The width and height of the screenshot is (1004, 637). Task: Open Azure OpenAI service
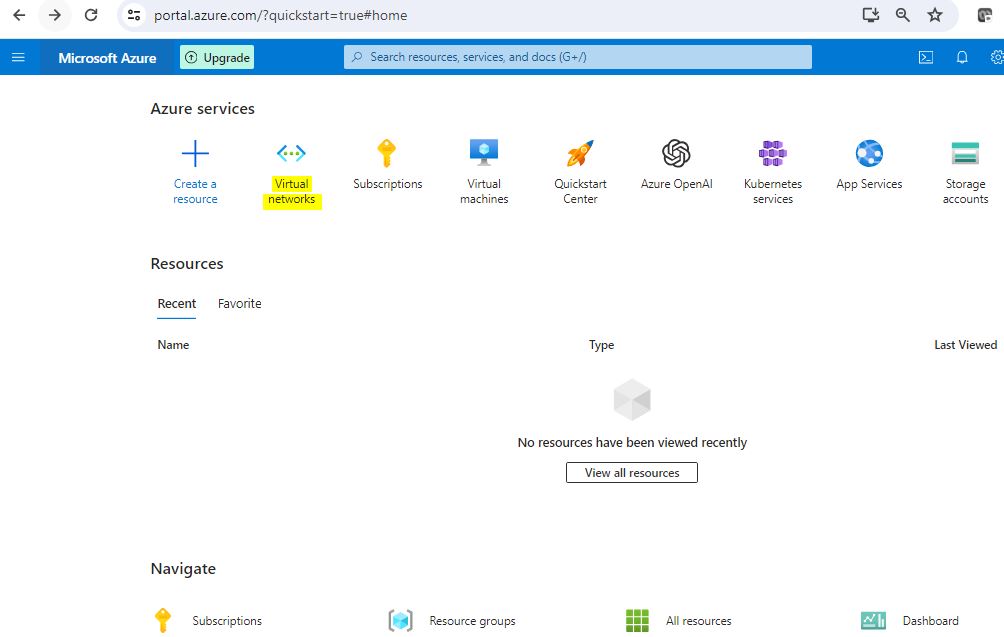[x=676, y=154]
